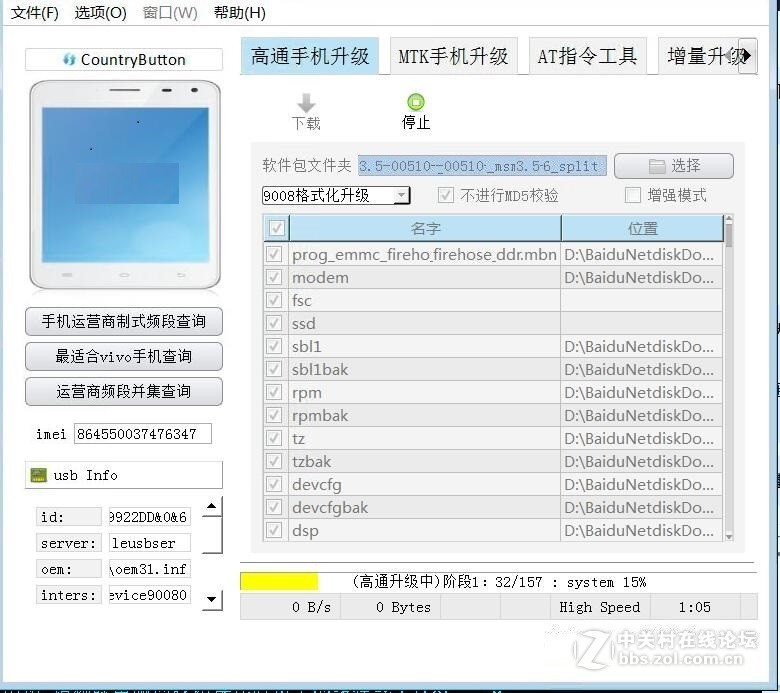The height and width of the screenshot is (693, 780).
Task: Select the sbl1bak name cell
Action: tap(424, 369)
